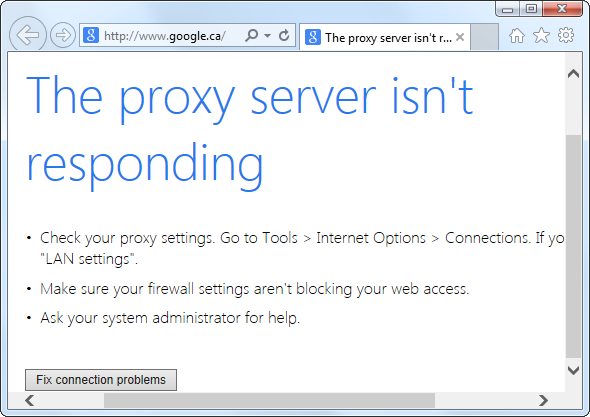Image resolution: width=590 pixels, height=417 pixels.
Task: Refresh the page with the reload icon
Action: (284, 35)
